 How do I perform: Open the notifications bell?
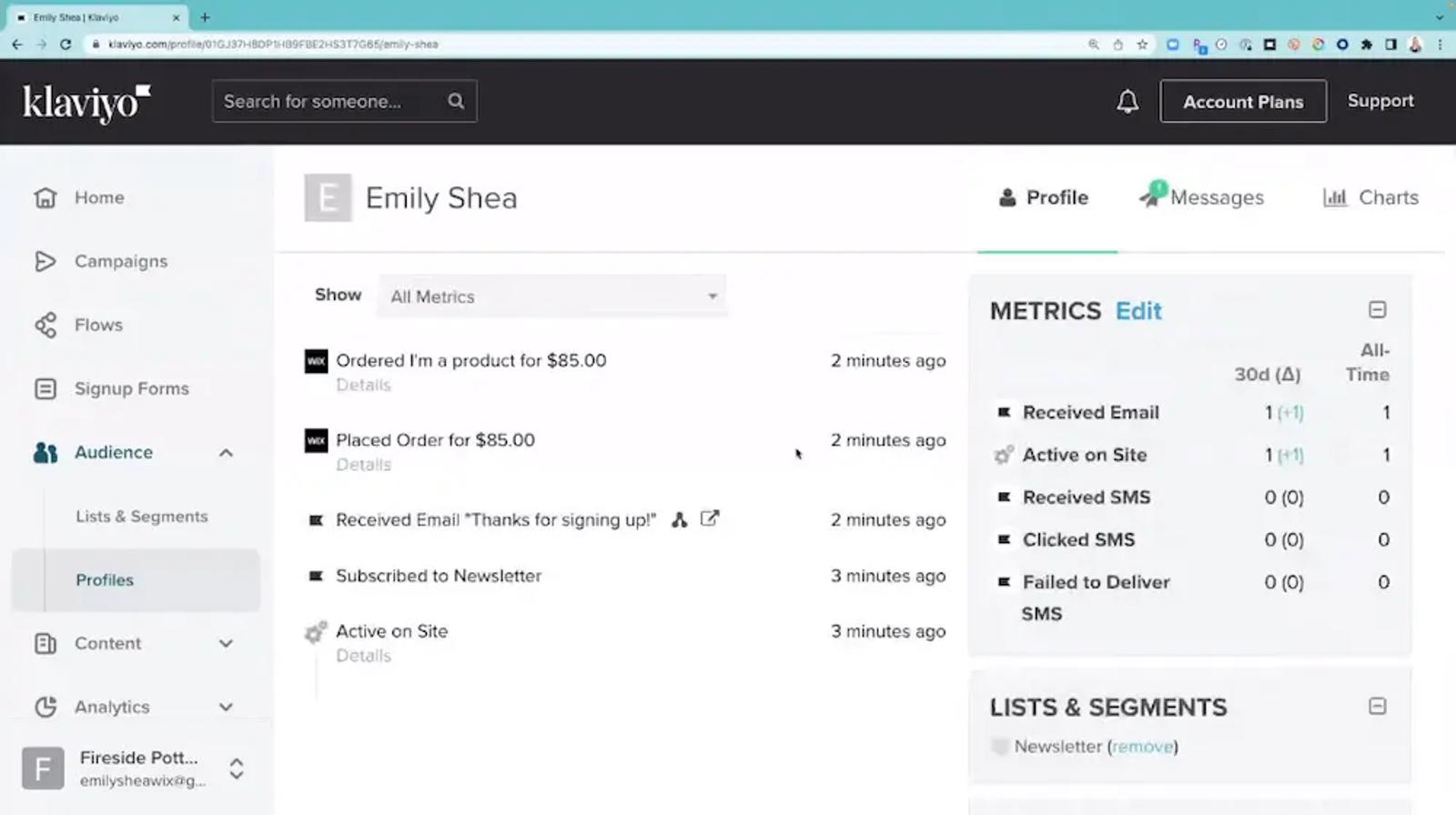point(1127,101)
